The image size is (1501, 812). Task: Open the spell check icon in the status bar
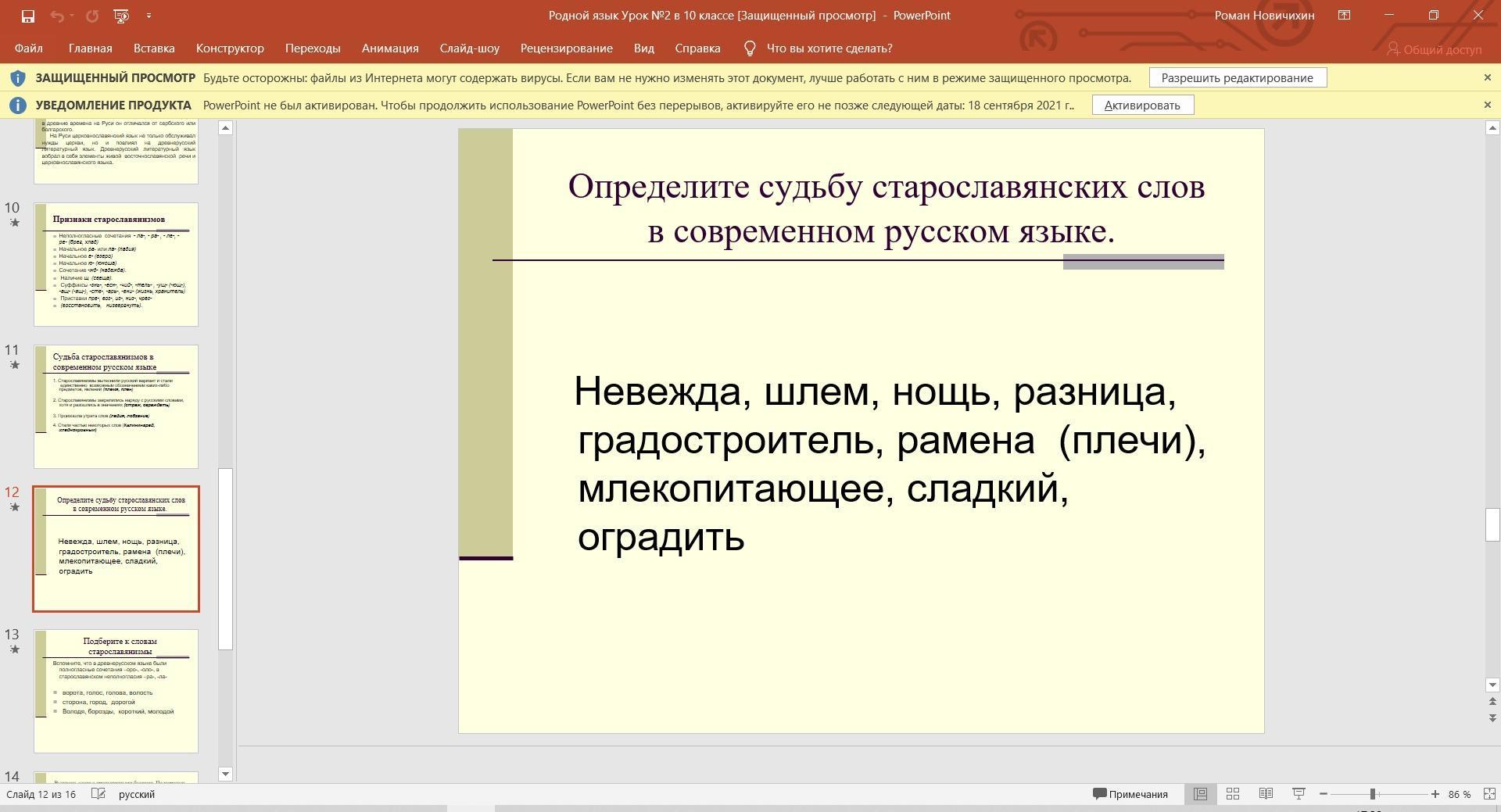(99, 794)
